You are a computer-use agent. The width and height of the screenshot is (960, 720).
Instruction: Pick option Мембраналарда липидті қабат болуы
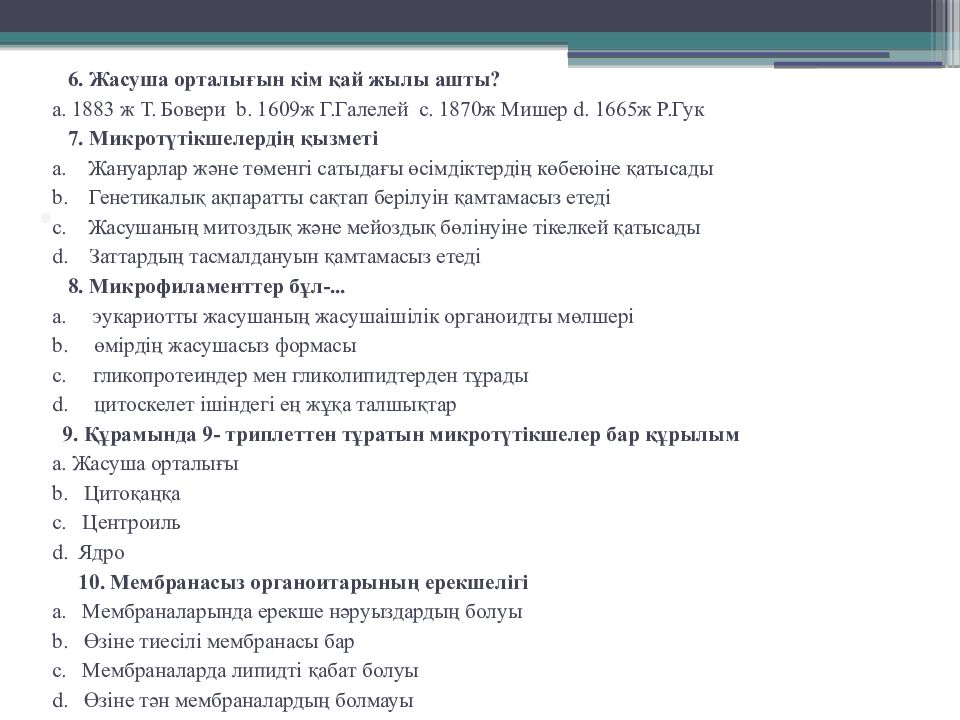235,671
